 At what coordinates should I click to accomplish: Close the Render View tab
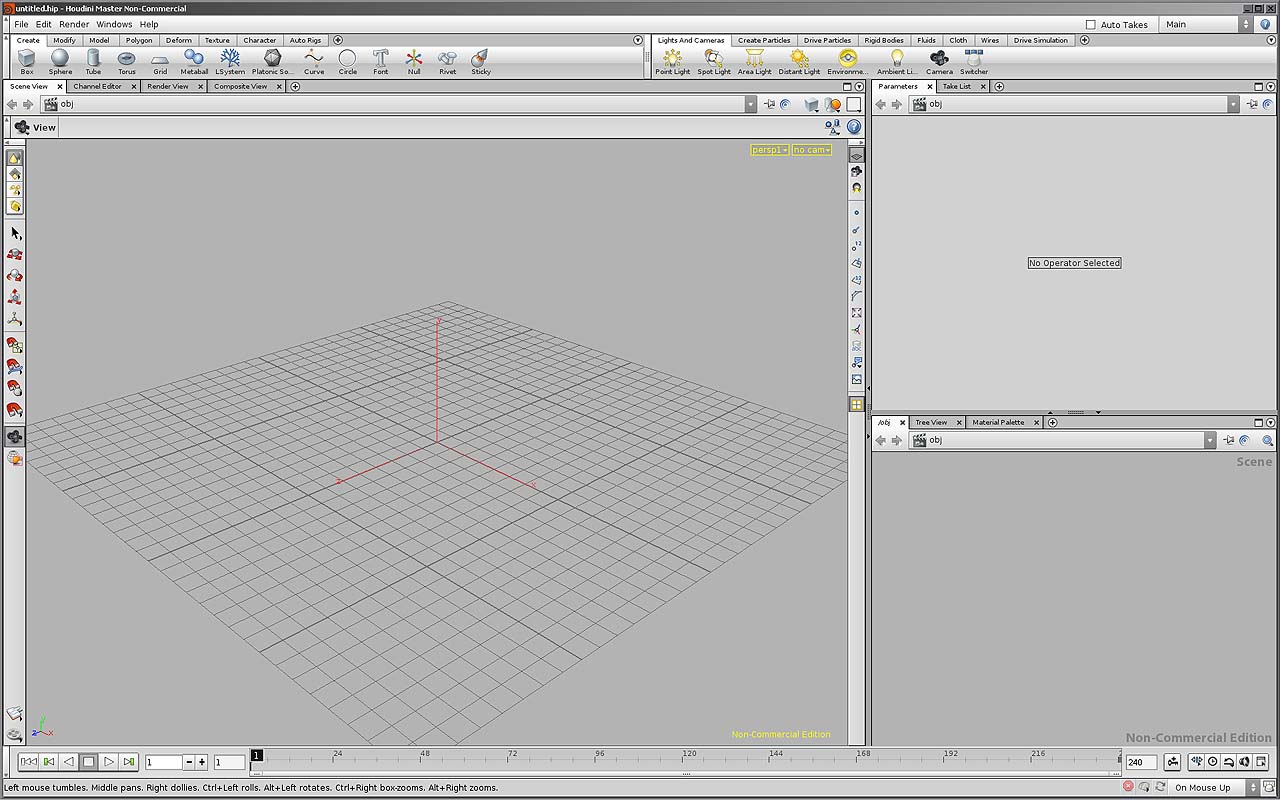(198, 87)
